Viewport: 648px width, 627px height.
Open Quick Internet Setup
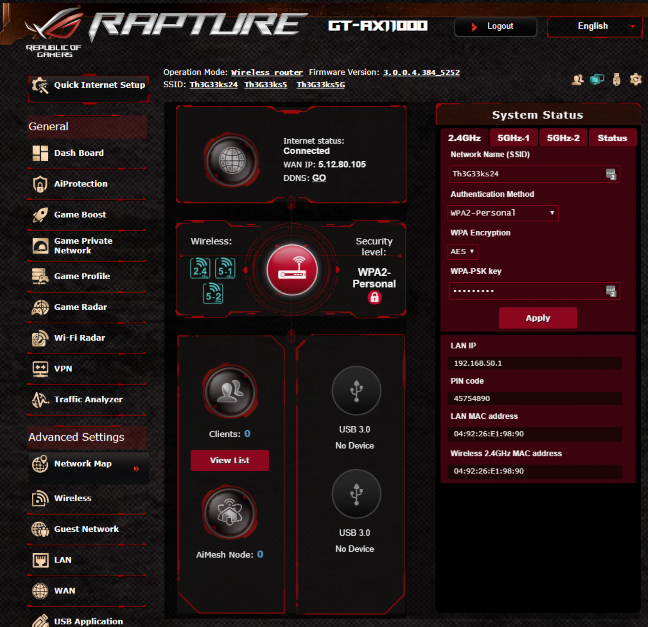coord(88,88)
